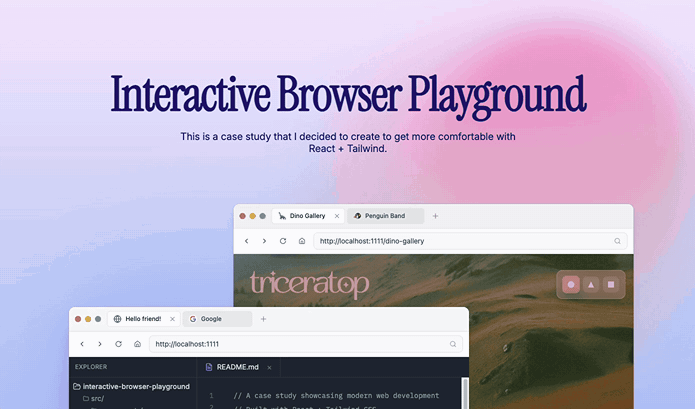Screen dimensions: 695x409
Task: Open new tab next to Google tab
Action: 263,319
